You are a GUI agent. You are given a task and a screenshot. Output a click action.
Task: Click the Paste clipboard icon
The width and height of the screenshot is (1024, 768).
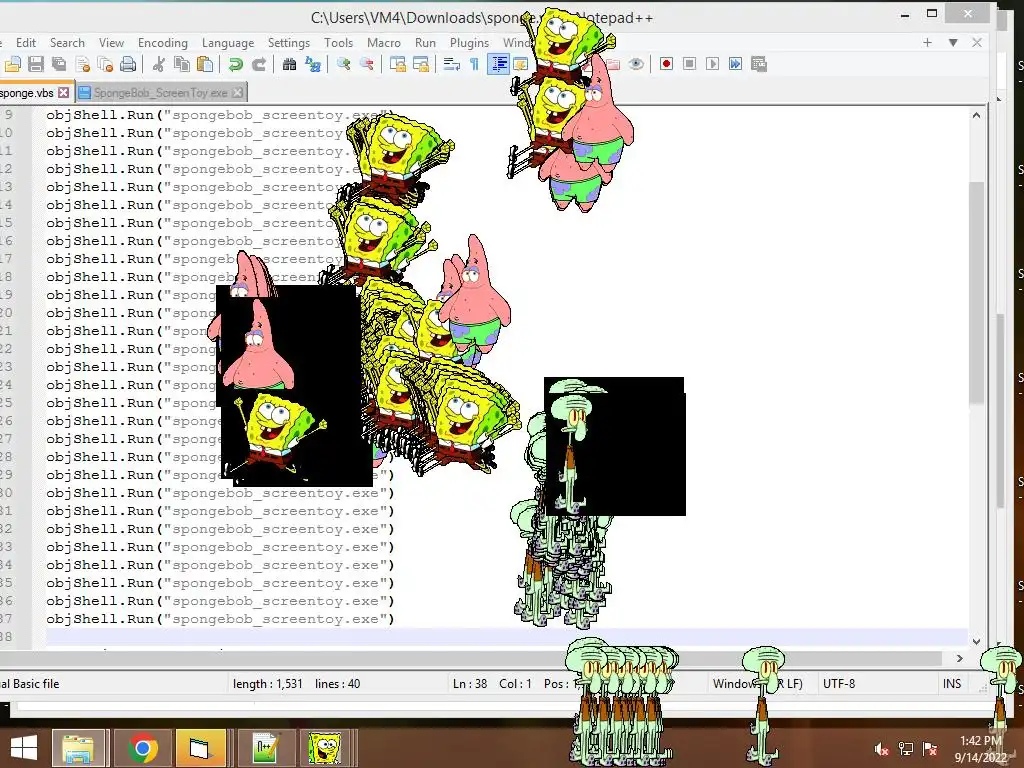click(x=205, y=64)
